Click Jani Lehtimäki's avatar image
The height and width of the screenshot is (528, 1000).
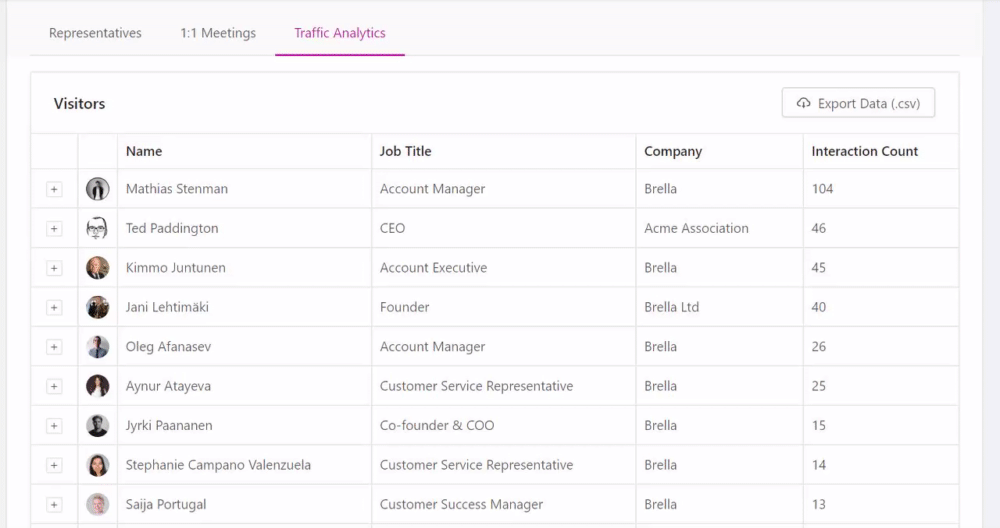click(x=98, y=307)
